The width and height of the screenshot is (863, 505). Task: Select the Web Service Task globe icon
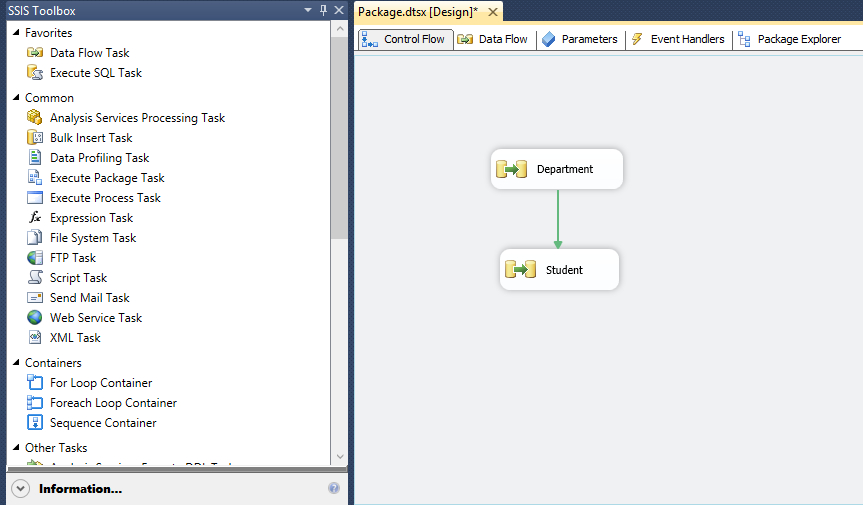point(35,317)
